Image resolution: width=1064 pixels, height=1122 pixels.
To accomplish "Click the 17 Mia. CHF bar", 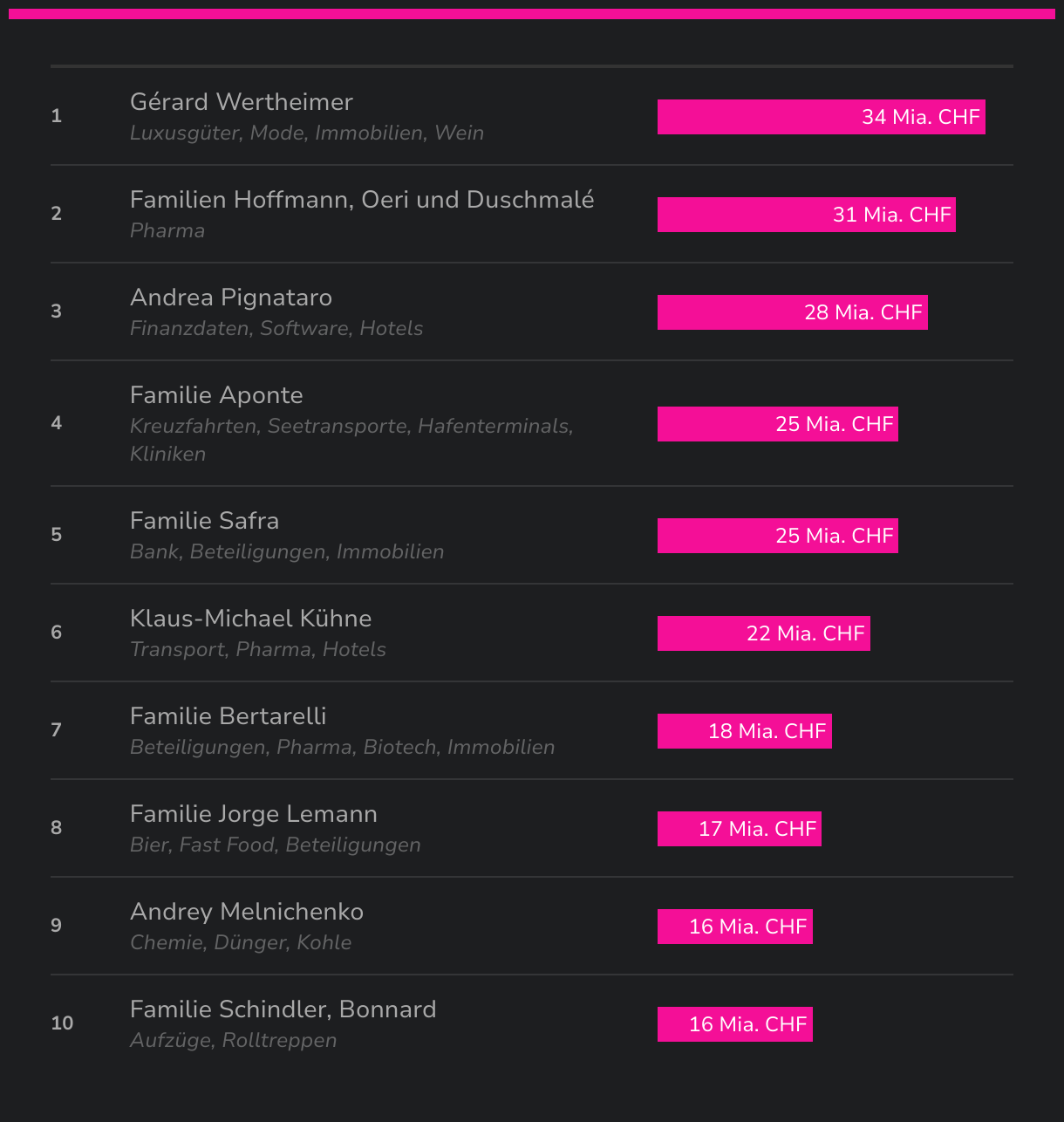I will tap(739, 829).
